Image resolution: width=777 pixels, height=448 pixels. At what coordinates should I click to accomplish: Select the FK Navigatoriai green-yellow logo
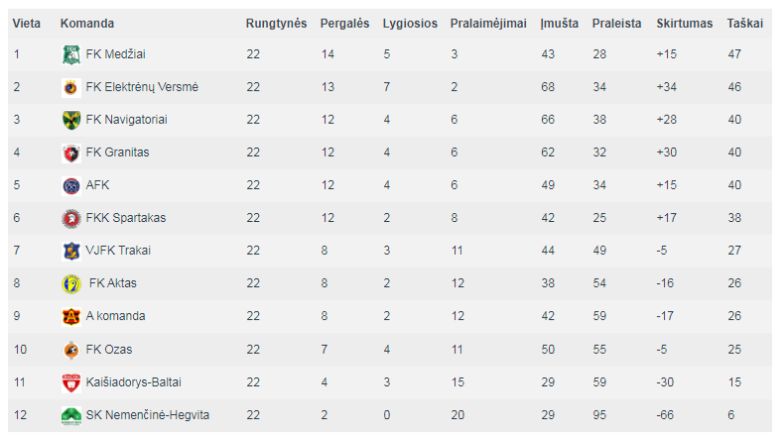click(x=71, y=120)
